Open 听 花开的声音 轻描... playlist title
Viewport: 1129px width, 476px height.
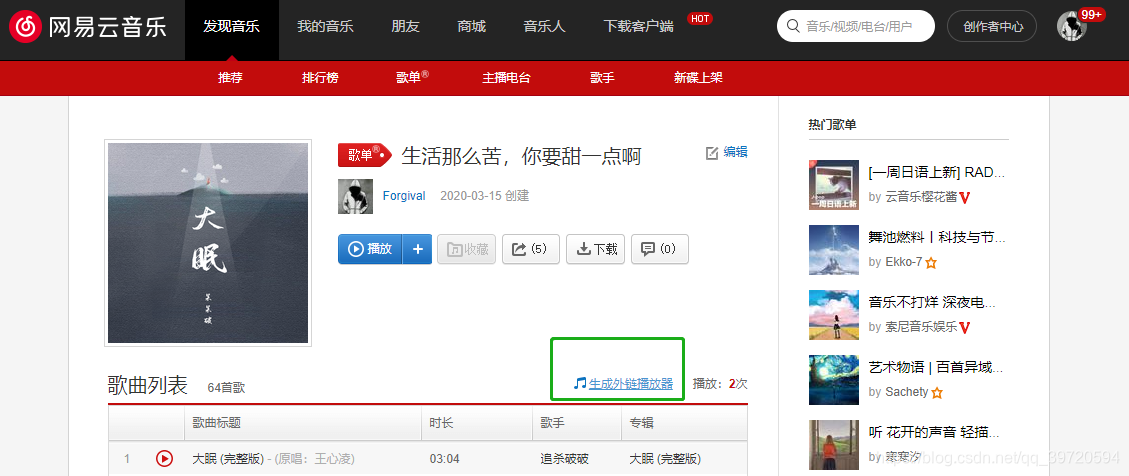(x=934, y=433)
